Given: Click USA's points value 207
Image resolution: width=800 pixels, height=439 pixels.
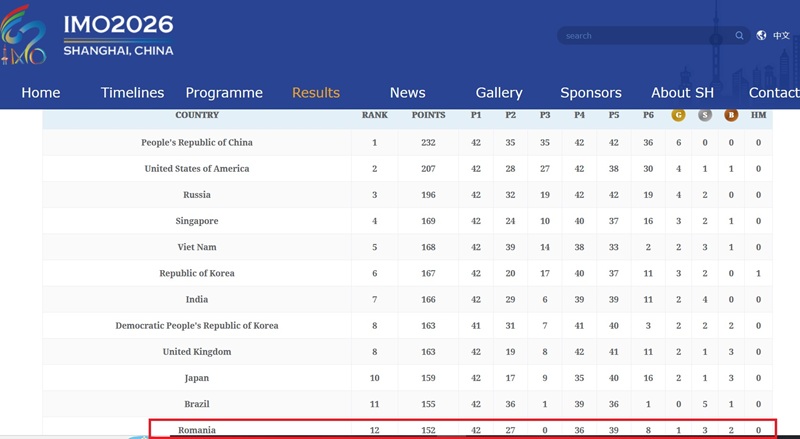Looking at the screenshot, I should click(x=429, y=168).
